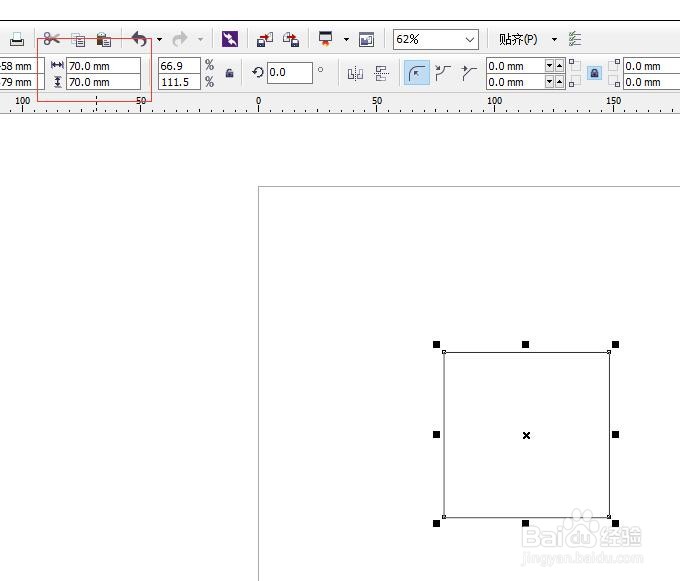This screenshot has height=581, width=680.
Task: Decrease the lower corner radius value
Action: pos(549,82)
